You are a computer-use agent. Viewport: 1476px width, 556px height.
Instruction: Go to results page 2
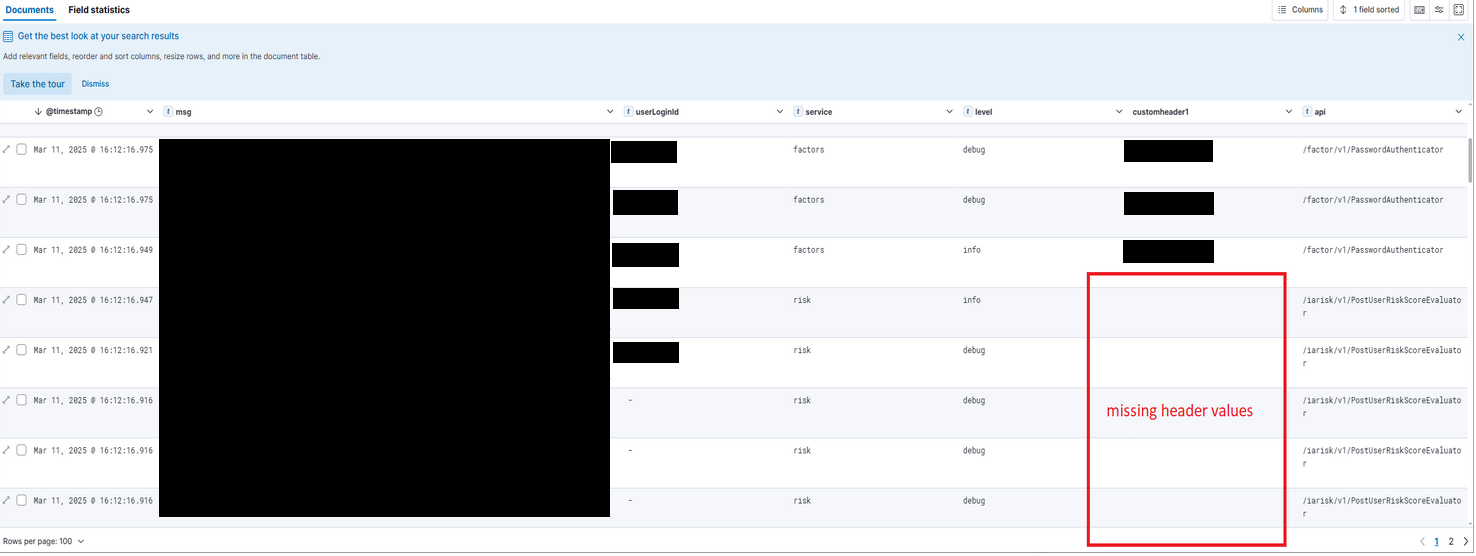point(1451,541)
